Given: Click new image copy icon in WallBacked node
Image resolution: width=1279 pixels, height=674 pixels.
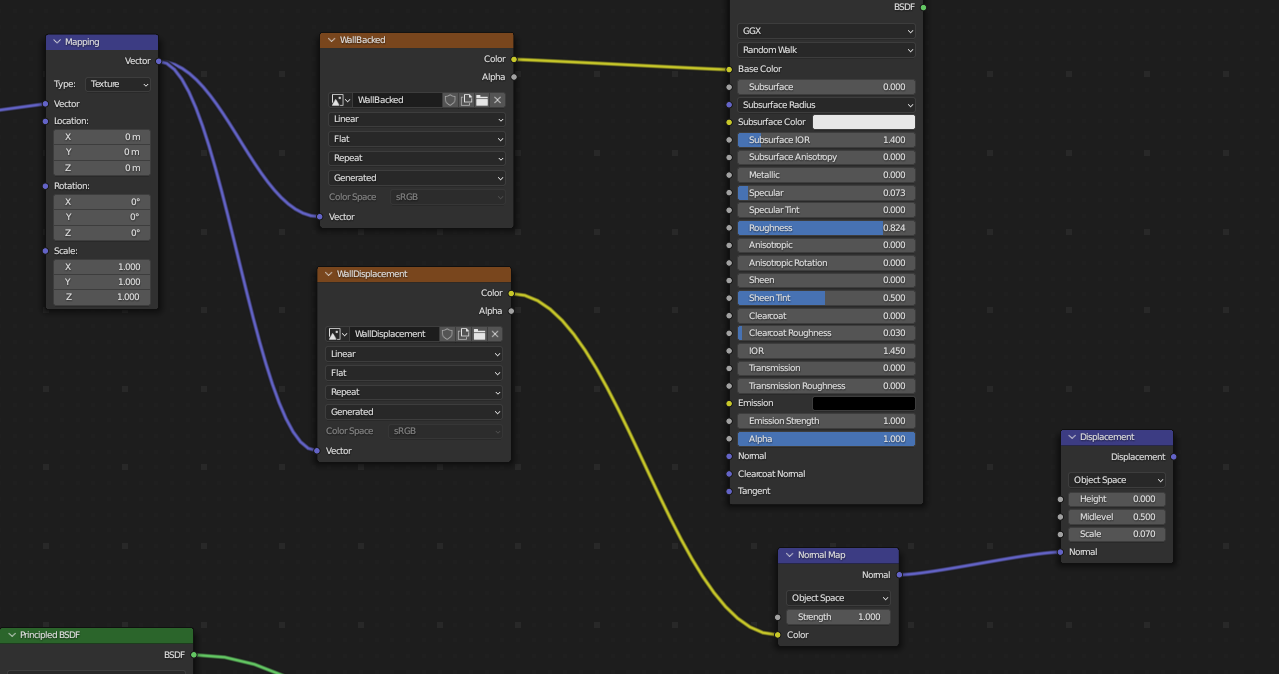Looking at the screenshot, I should [x=466, y=100].
